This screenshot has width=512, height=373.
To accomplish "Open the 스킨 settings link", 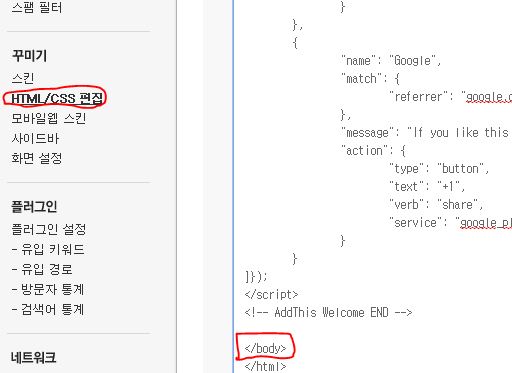I will point(23,78).
